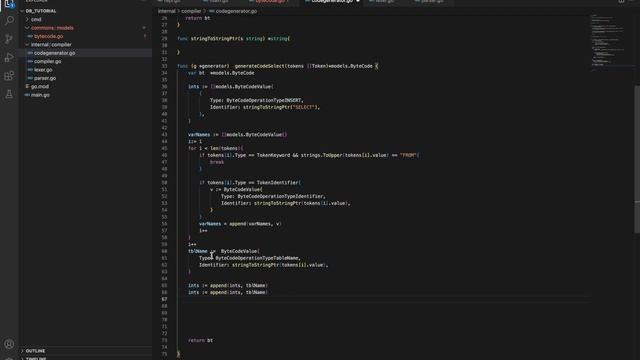Click 'return bt' on line 73

click(200, 340)
